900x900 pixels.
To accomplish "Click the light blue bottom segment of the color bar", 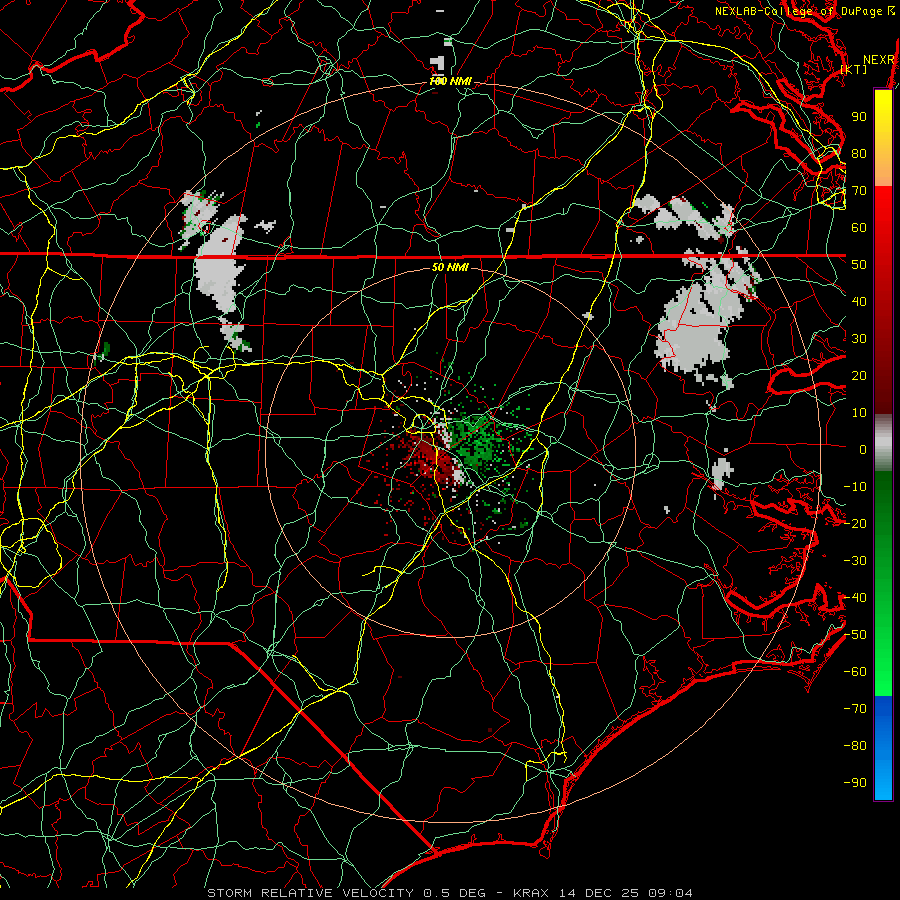I will 883,781.
